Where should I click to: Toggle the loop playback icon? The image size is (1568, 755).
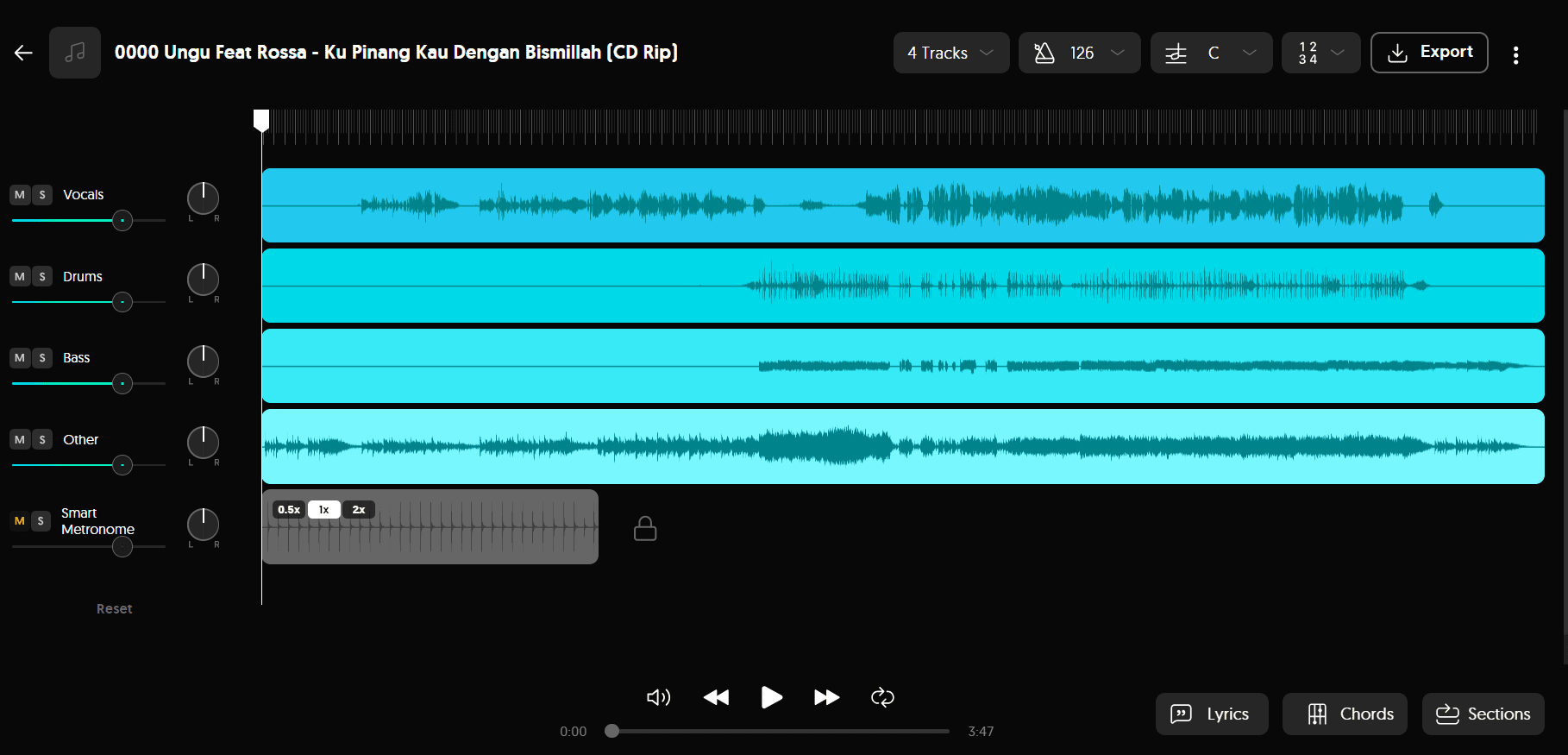tap(882, 697)
